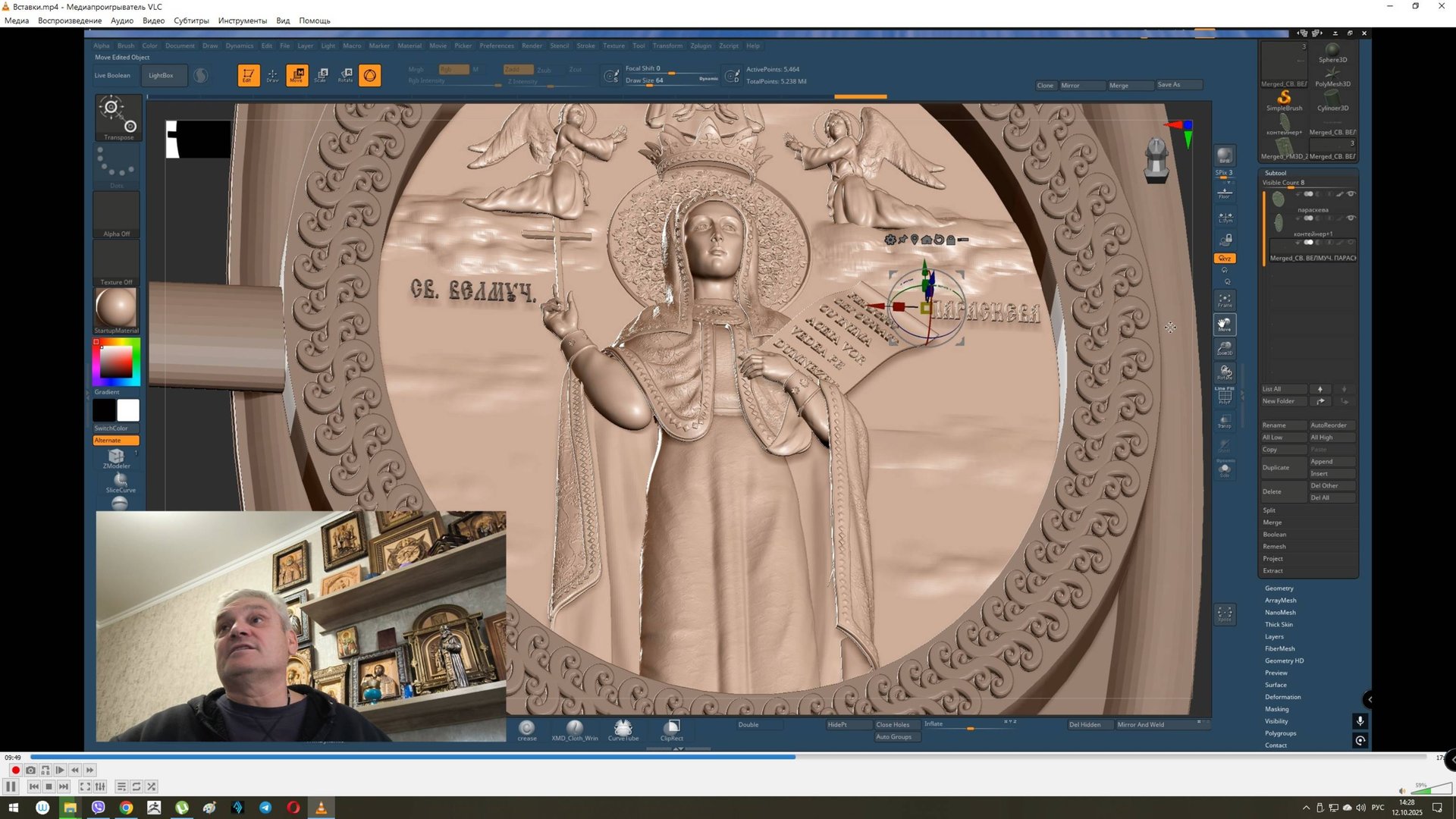Enable shuffle random playback
Viewport: 1456px width, 819px height.
click(x=152, y=786)
